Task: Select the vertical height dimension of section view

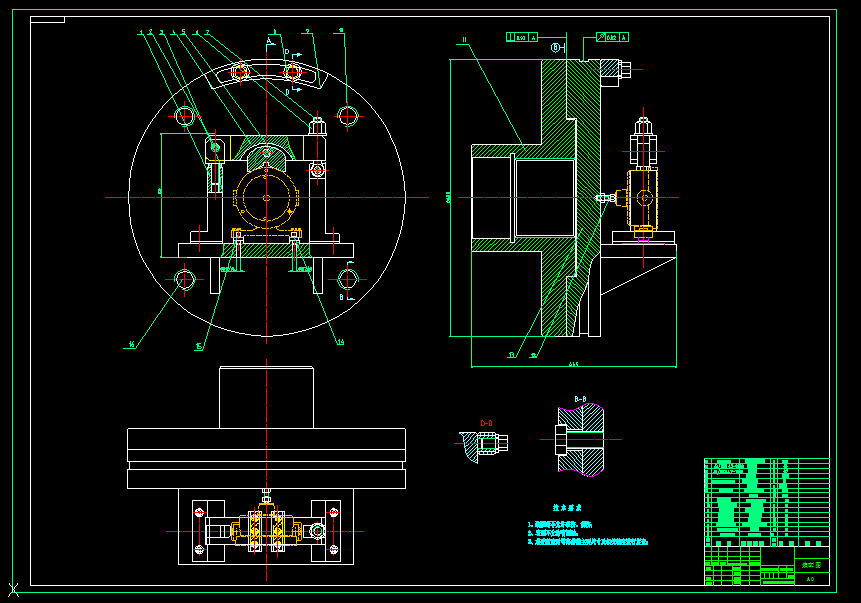Action: 449,198
